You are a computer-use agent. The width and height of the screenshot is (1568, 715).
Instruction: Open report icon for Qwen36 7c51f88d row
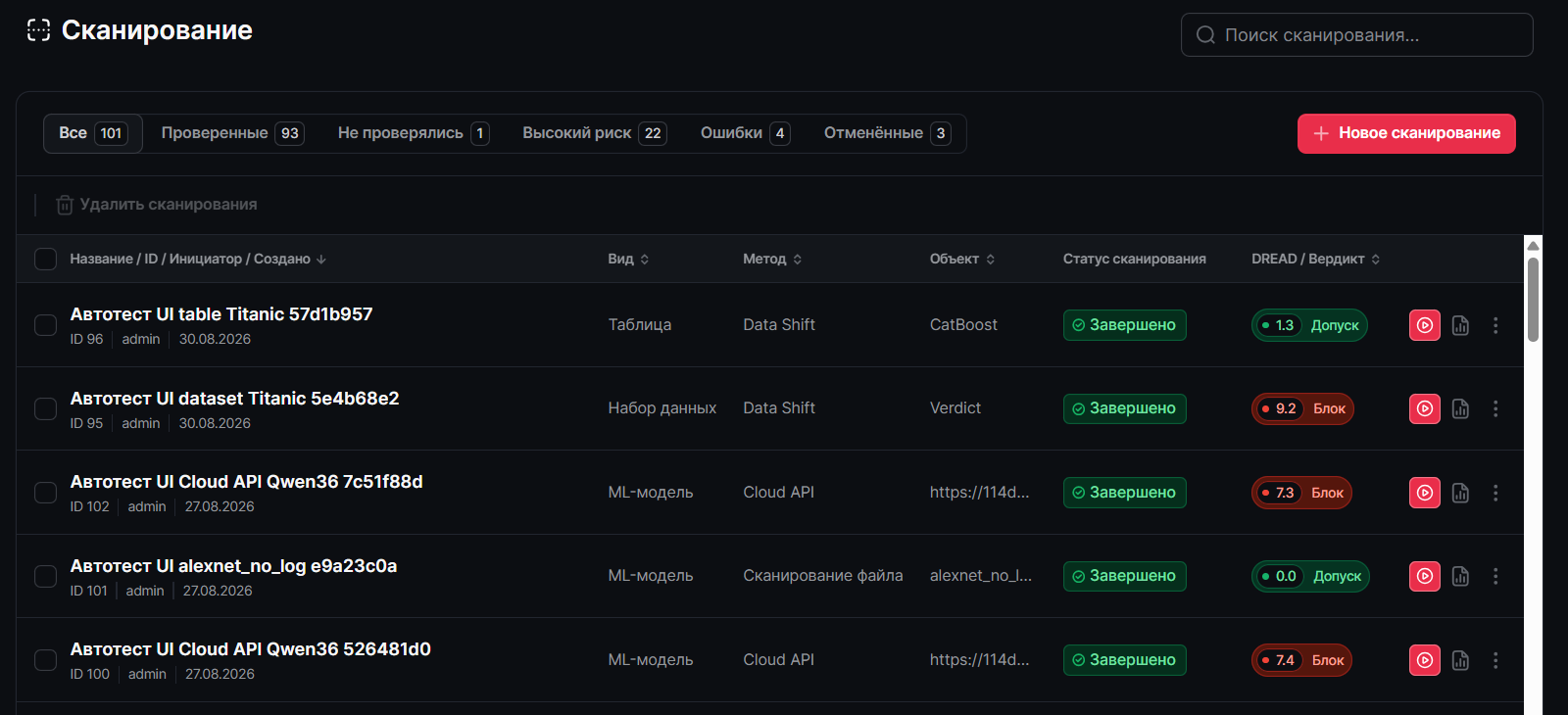pos(1460,493)
